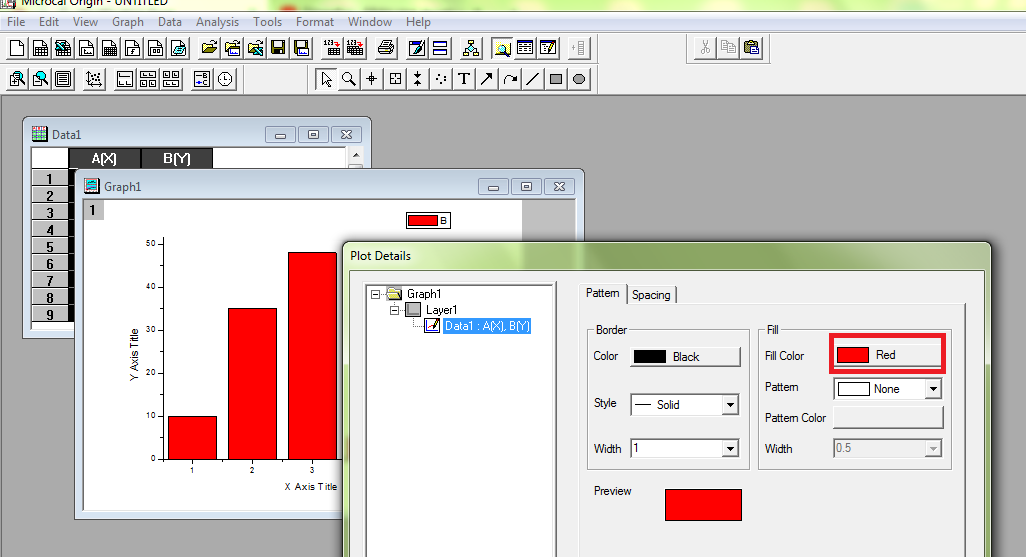This screenshot has width=1026, height=557.
Task: Click the Border Color Black button
Action: click(684, 356)
